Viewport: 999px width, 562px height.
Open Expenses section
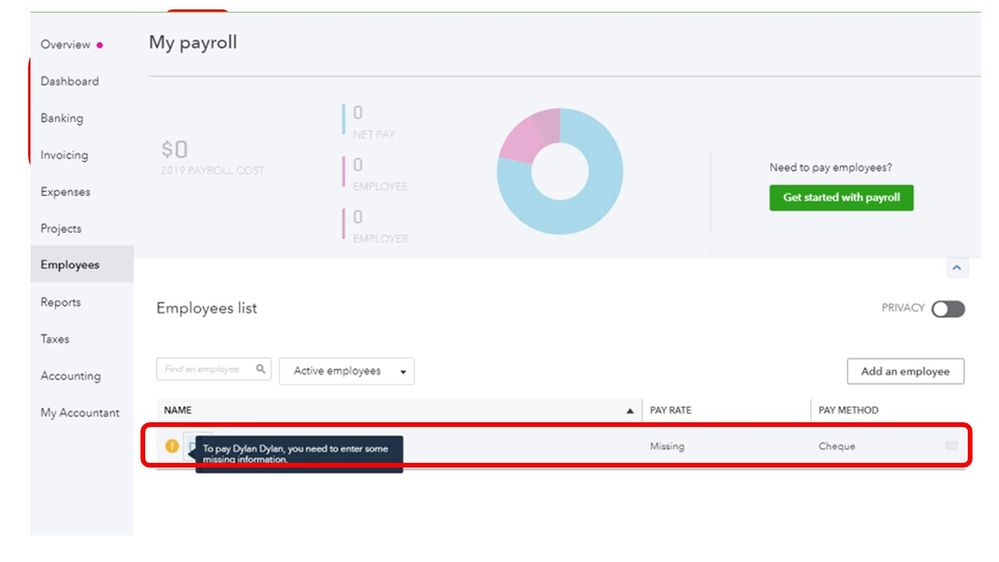(x=65, y=192)
